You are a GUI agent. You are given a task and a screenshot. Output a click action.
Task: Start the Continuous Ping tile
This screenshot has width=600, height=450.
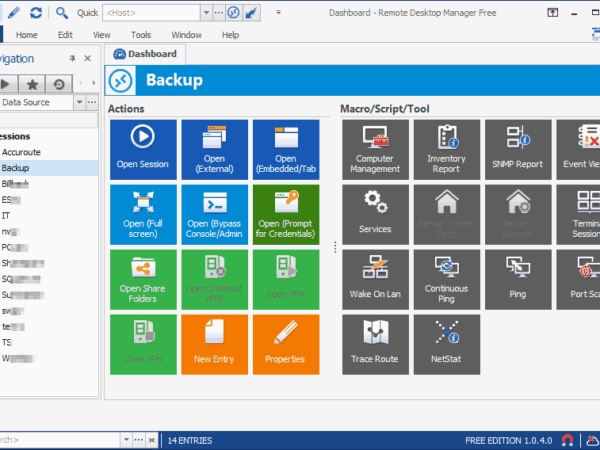tap(447, 280)
